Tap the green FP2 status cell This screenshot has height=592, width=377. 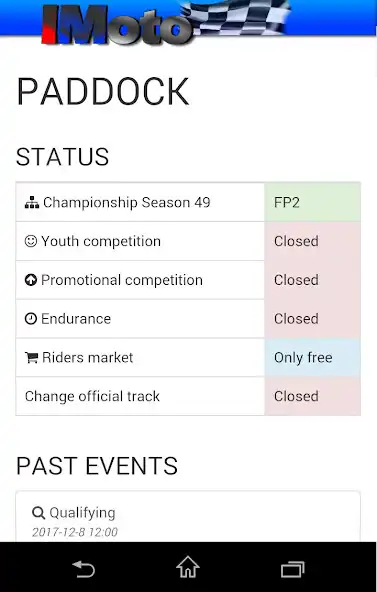(x=312, y=202)
